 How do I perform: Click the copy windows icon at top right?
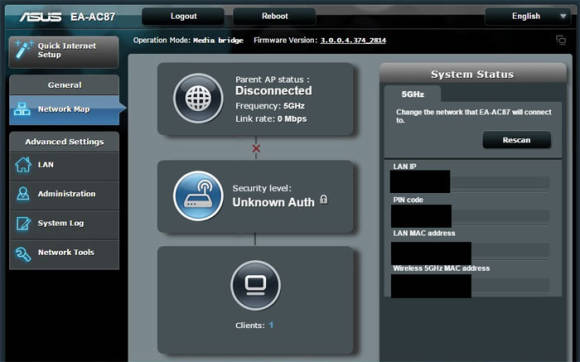pos(561,40)
